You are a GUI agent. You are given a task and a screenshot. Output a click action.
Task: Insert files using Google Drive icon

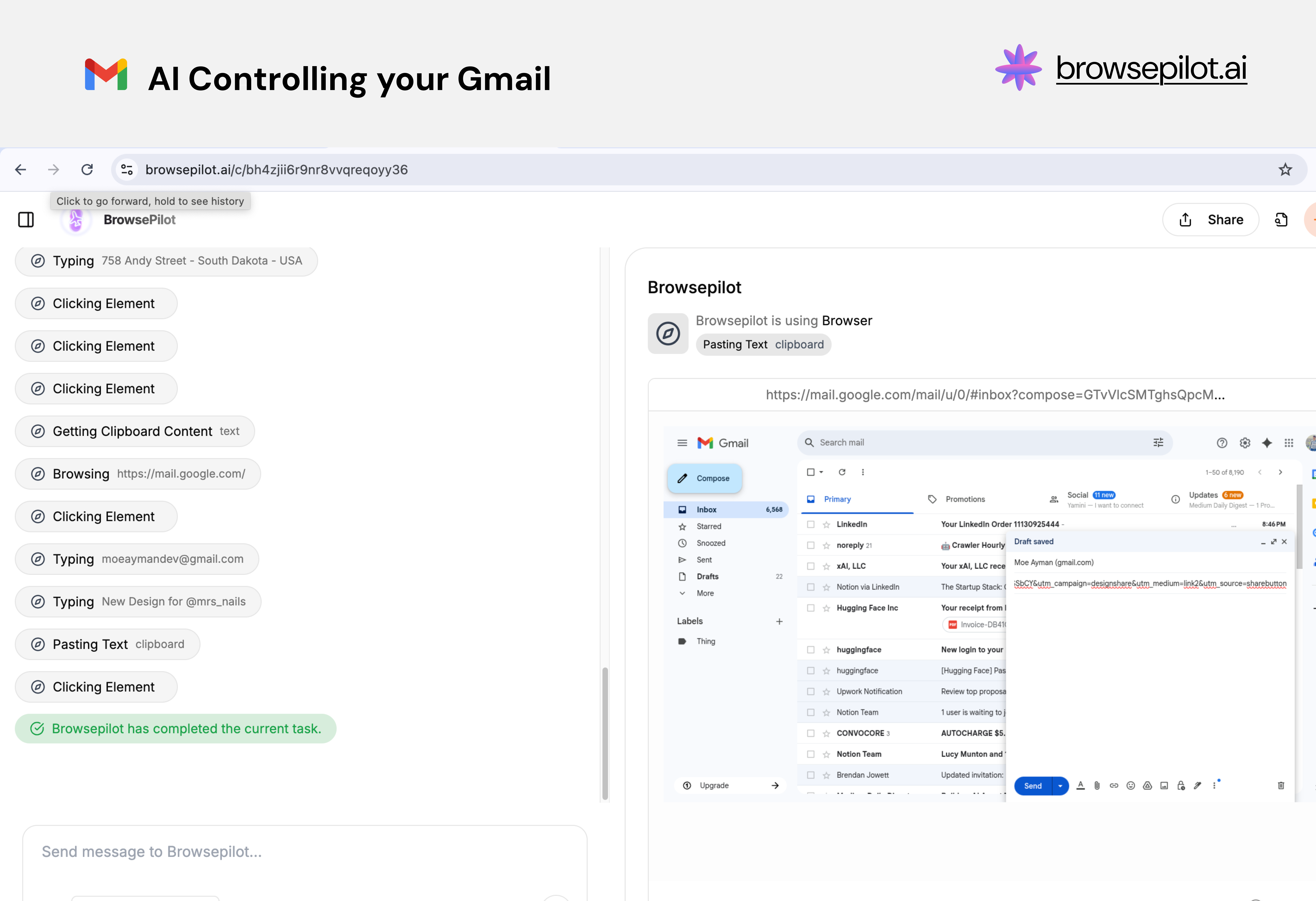(x=1147, y=786)
